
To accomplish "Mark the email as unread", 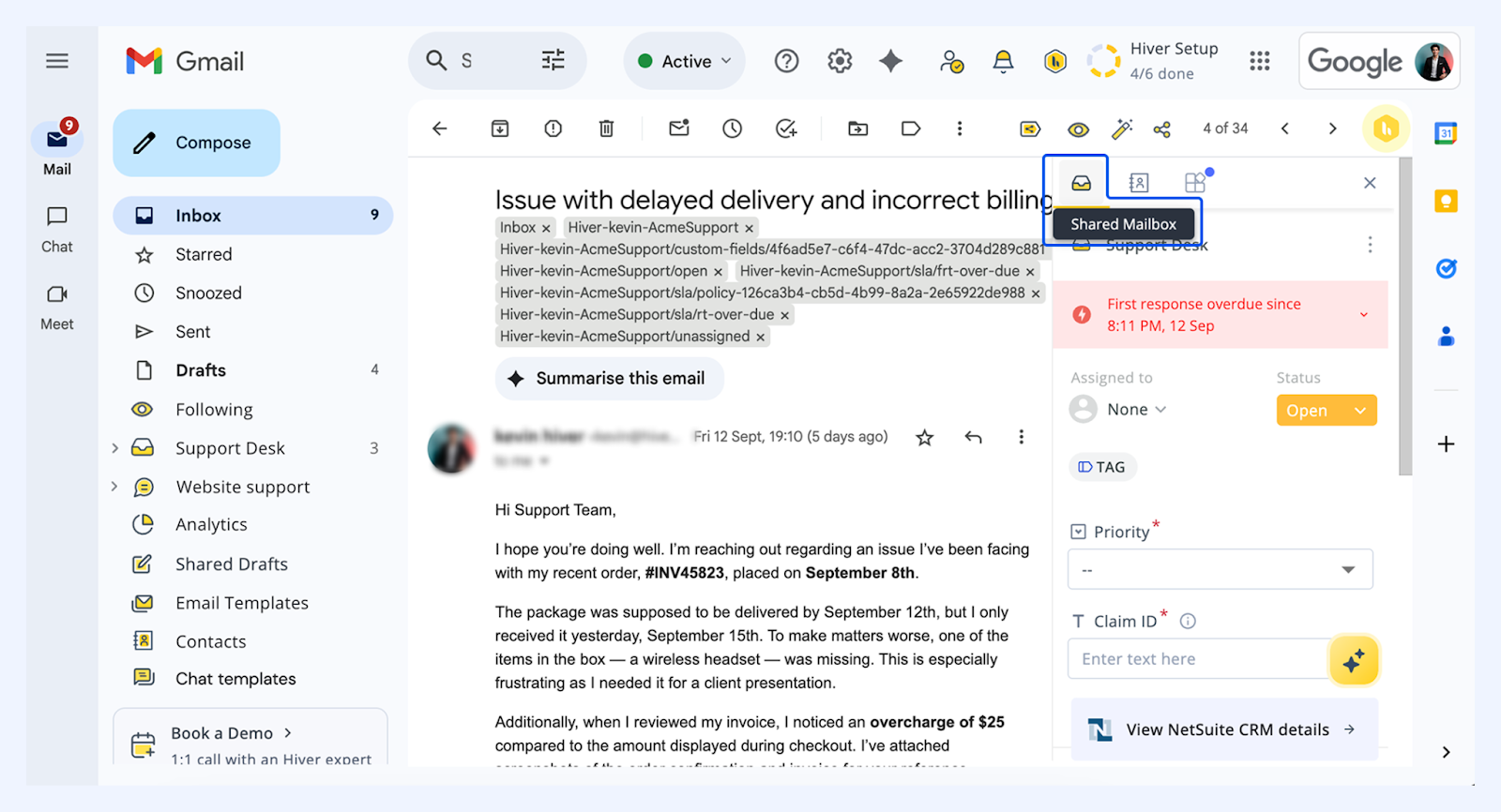I will click(679, 128).
